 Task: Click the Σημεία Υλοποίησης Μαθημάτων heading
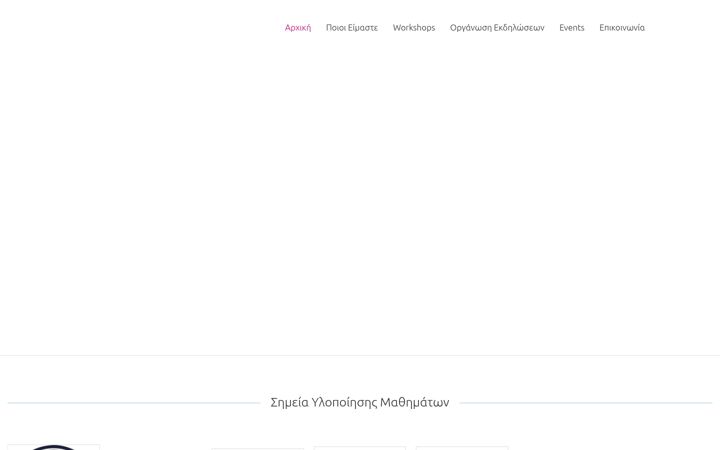point(360,402)
